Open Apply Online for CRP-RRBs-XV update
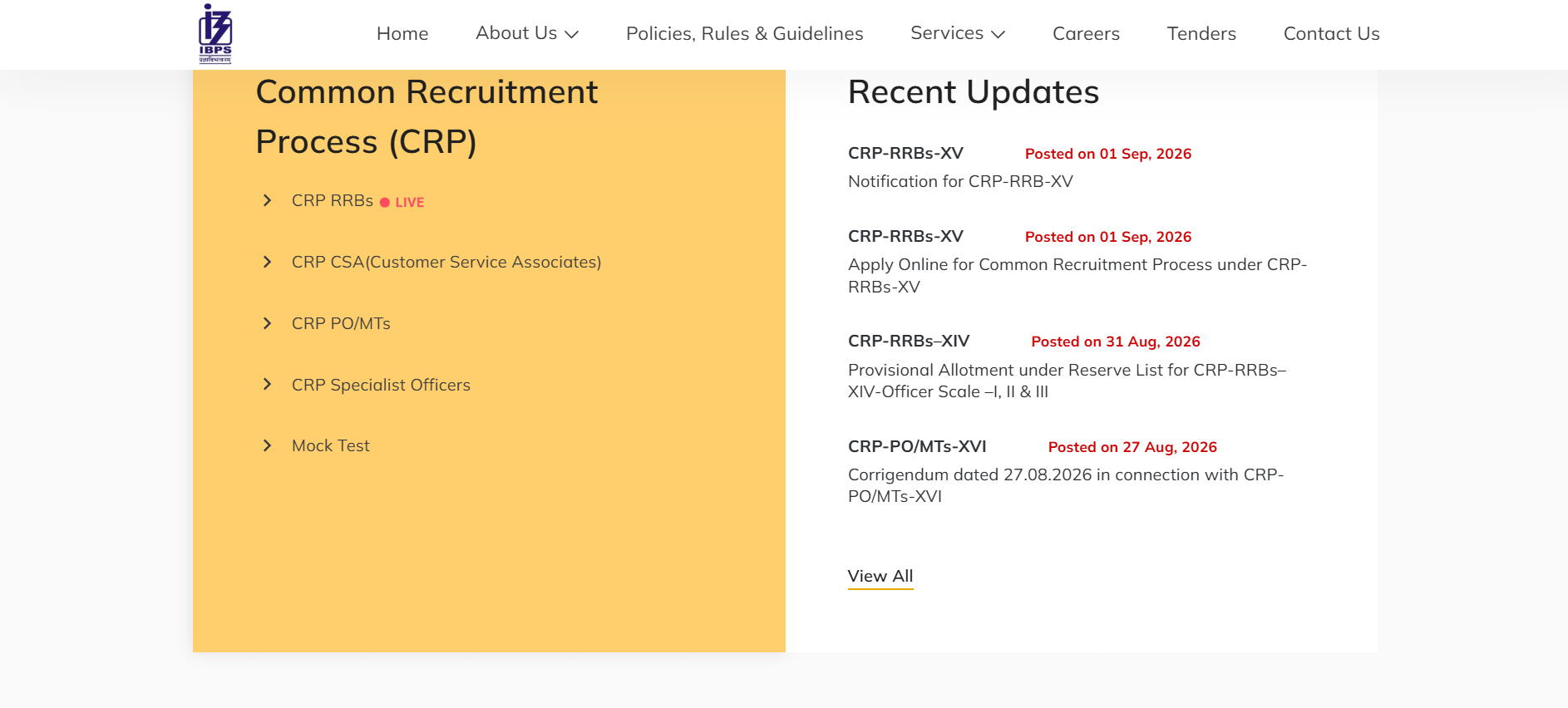The height and width of the screenshot is (708, 1568). click(x=1077, y=276)
